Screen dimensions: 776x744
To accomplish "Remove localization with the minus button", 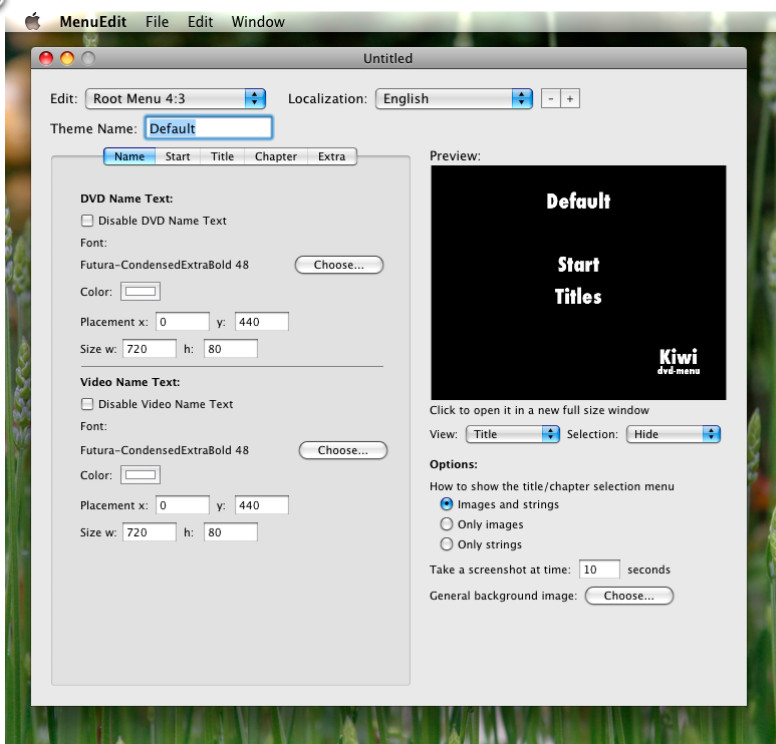I will tap(551, 99).
